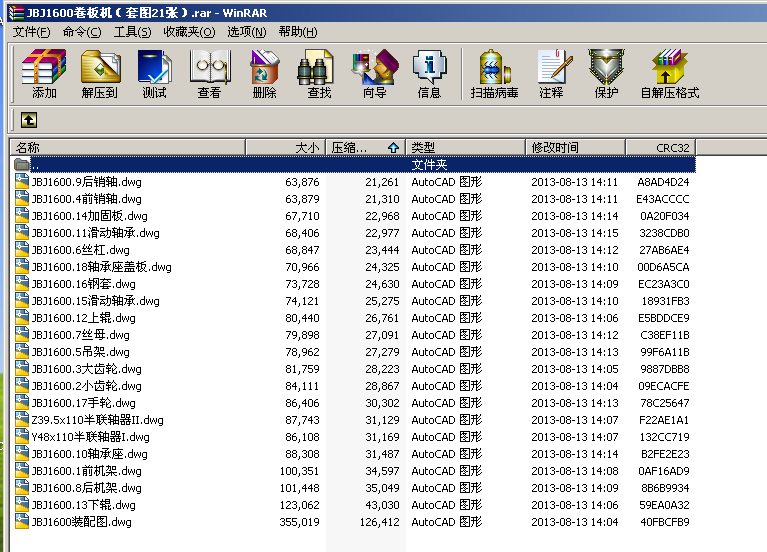Screen dimensions: 767x552
Task: Open the 文件(F) menu
Action: click(31, 32)
